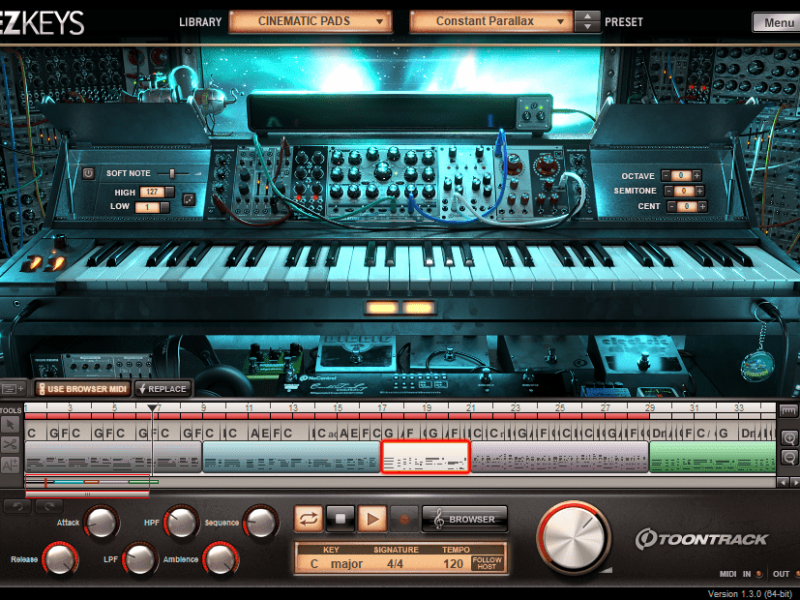Click the Use Browser MIDI button
Screen dimensions: 800x600
pyautogui.click(x=83, y=389)
